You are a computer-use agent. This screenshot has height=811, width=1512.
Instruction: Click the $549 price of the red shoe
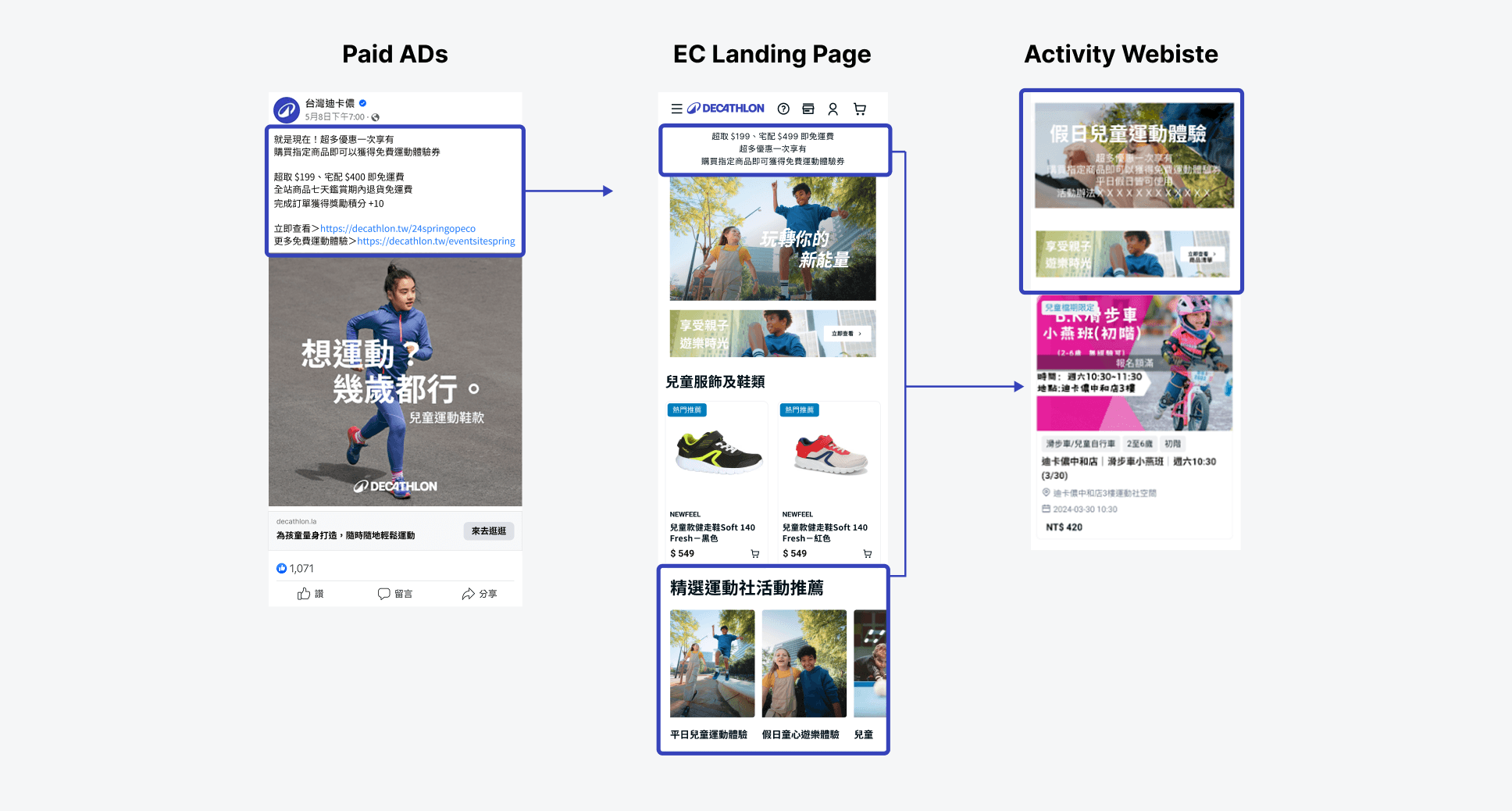point(794,554)
